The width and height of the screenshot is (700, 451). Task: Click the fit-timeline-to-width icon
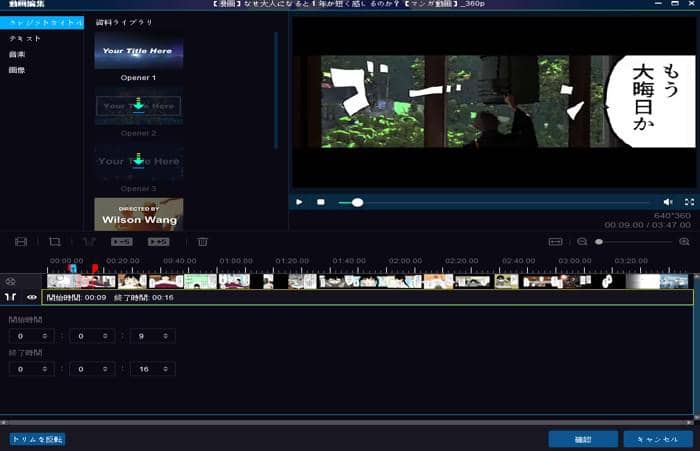coord(555,242)
